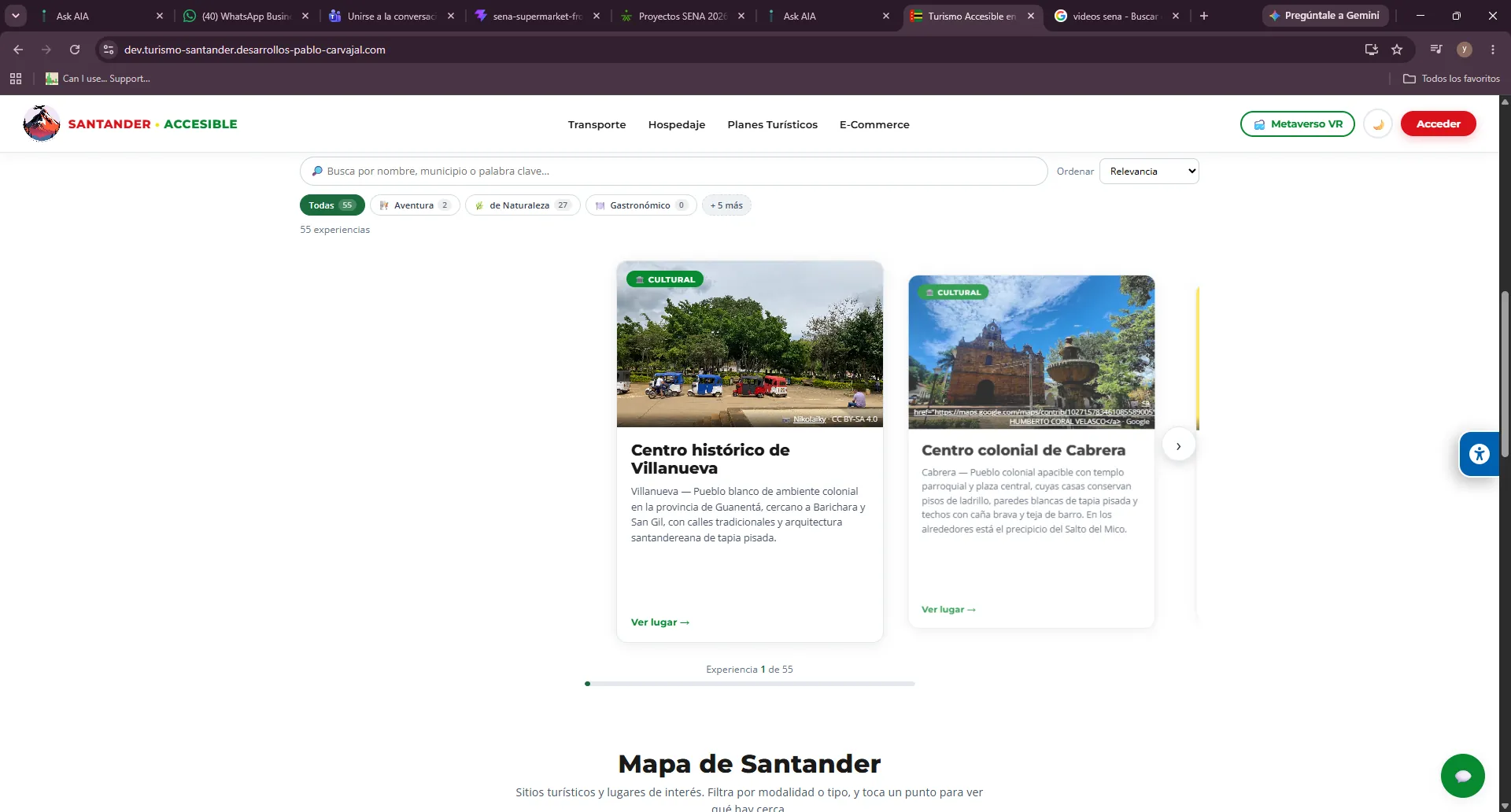Click the Nikolaiky photo credit link
The height and width of the screenshot is (812, 1511).
pyautogui.click(x=809, y=419)
